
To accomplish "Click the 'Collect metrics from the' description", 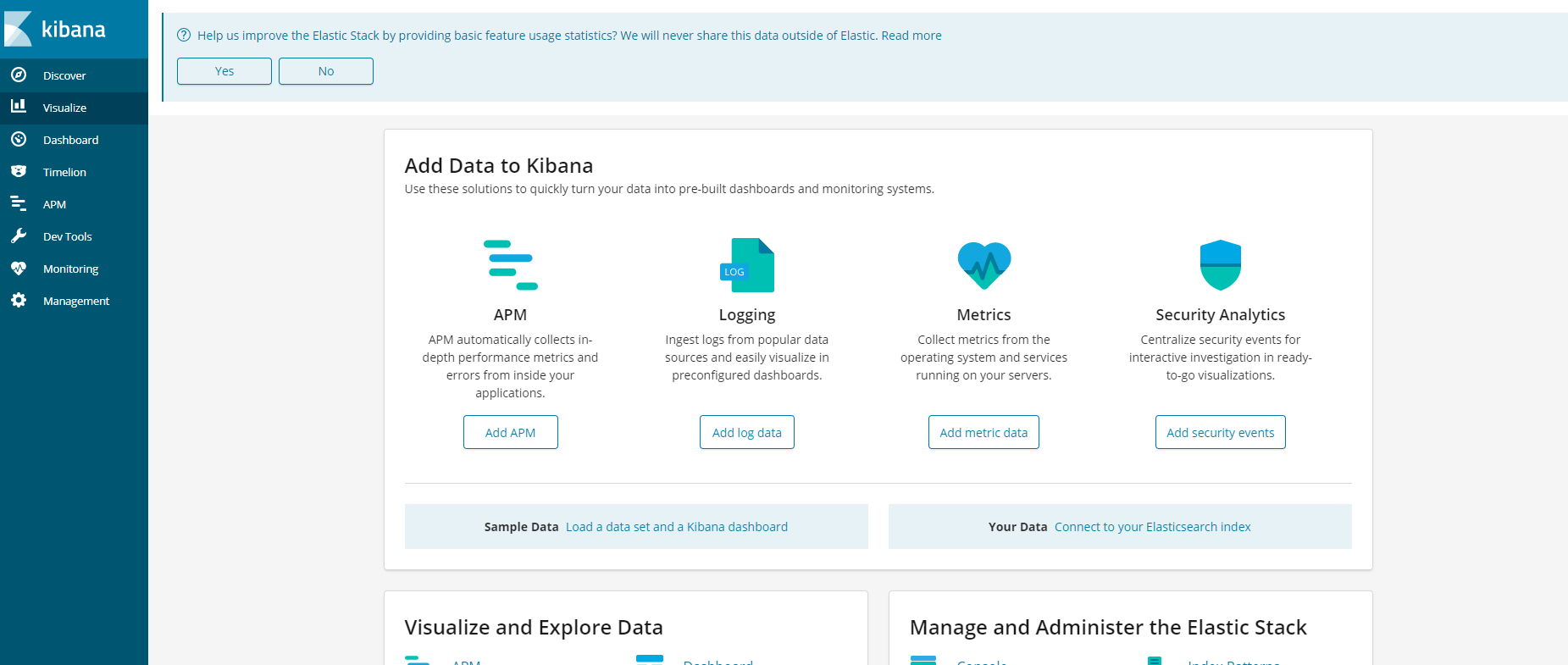I will (983, 357).
